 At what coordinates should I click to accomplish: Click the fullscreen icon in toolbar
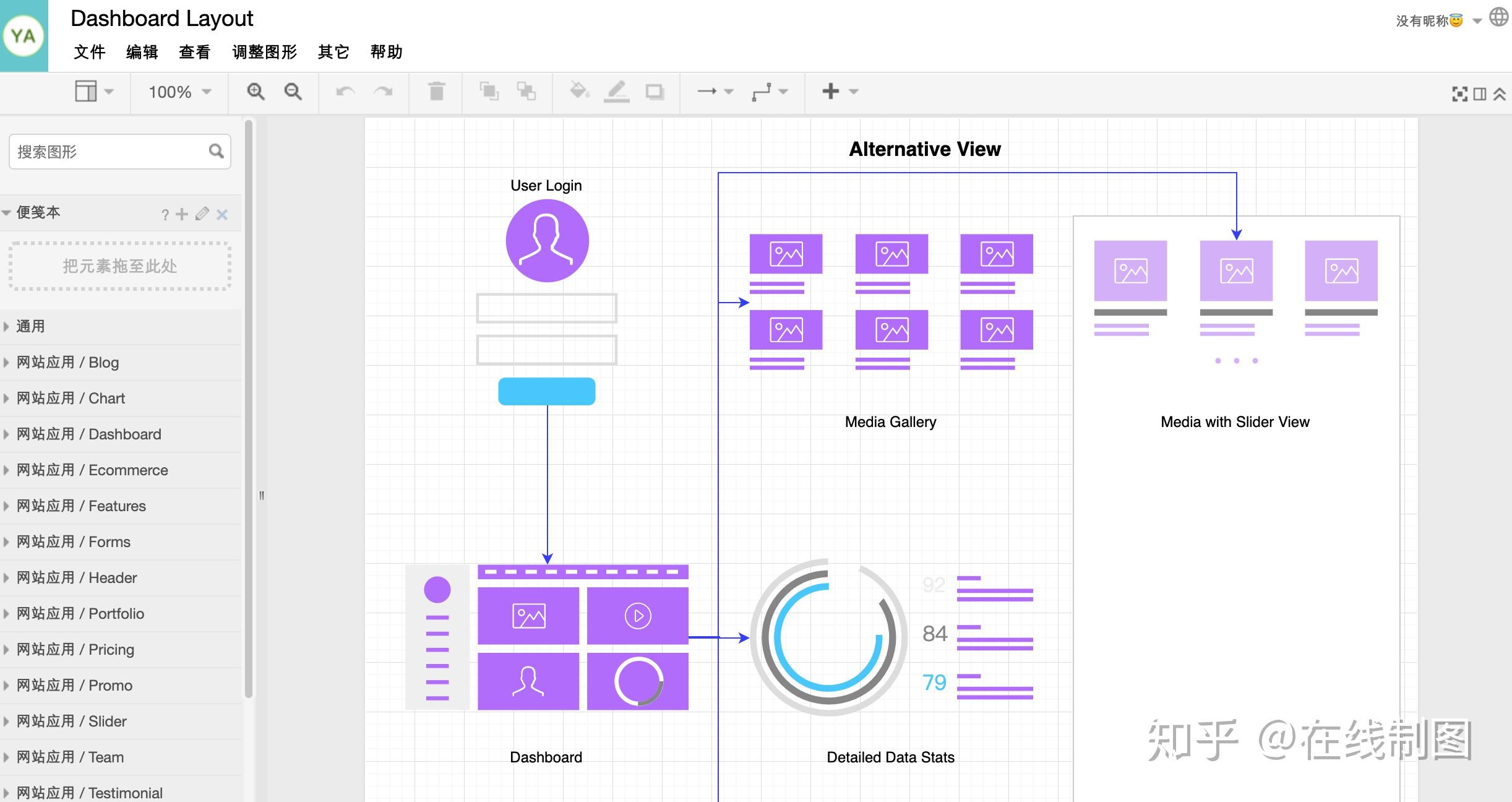tap(1459, 94)
